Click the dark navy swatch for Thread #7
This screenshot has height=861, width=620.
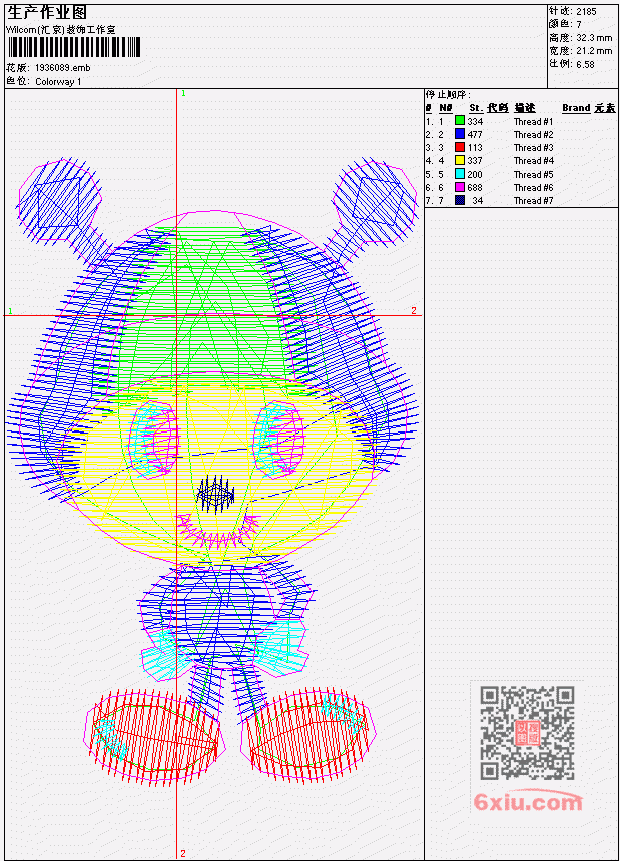(x=460, y=200)
